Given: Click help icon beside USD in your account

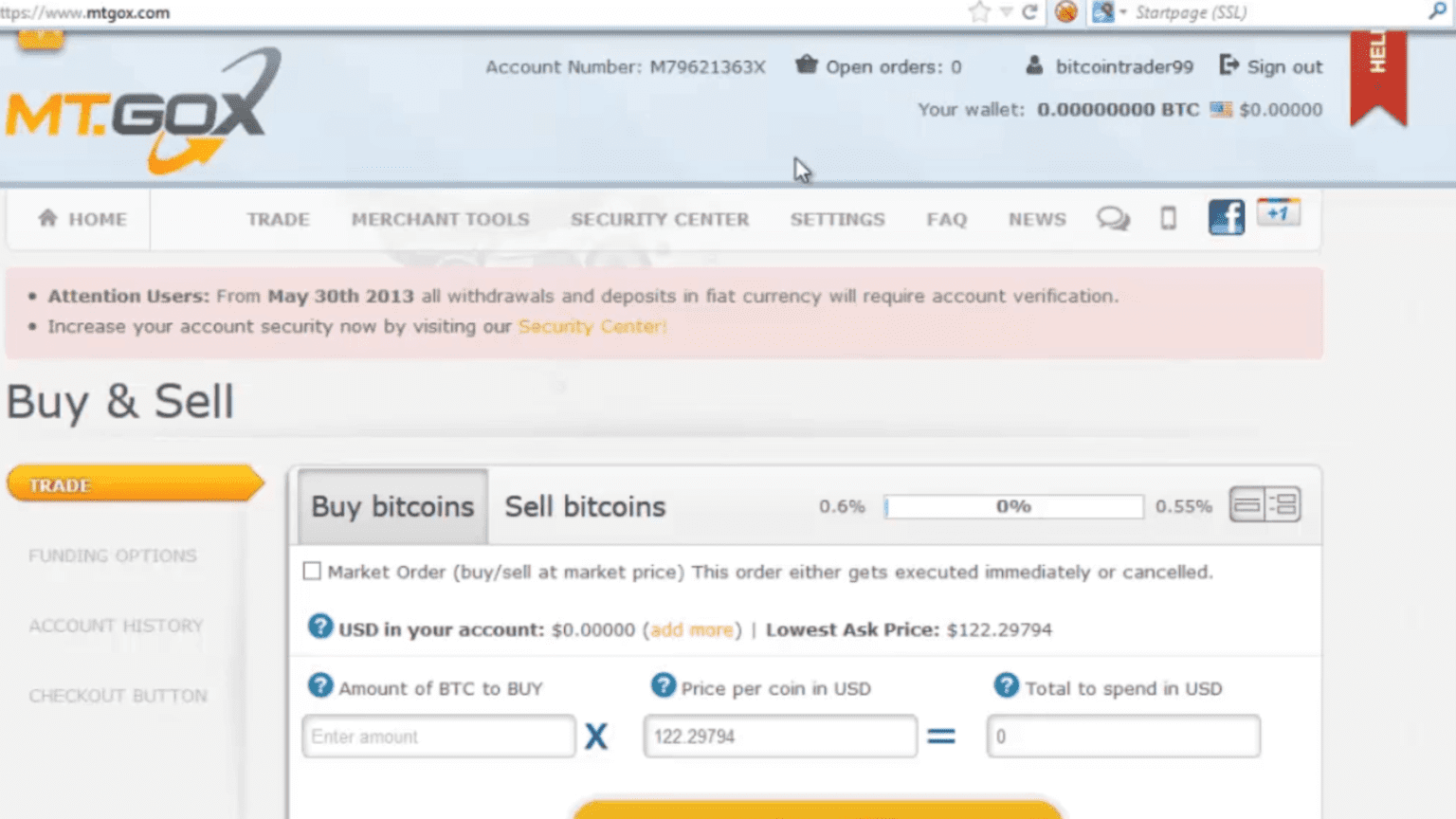Looking at the screenshot, I should (x=320, y=627).
